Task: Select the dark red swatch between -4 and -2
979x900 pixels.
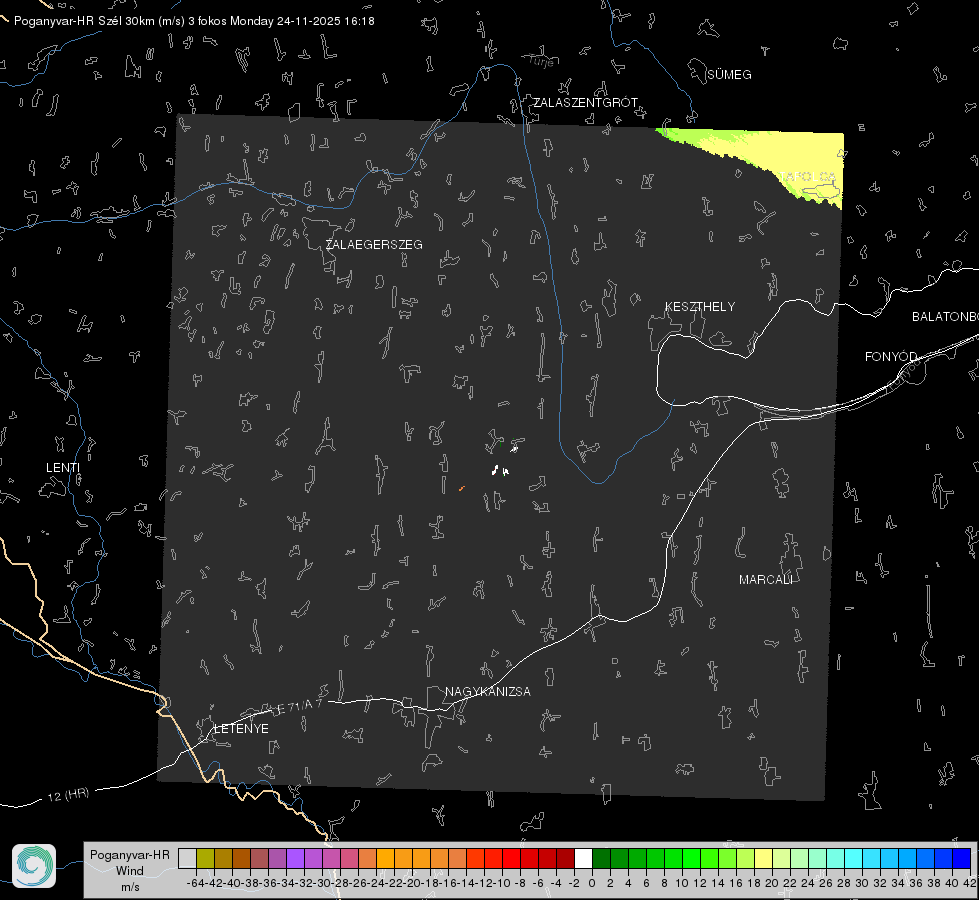Action: pyautogui.click(x=565, y=859)
